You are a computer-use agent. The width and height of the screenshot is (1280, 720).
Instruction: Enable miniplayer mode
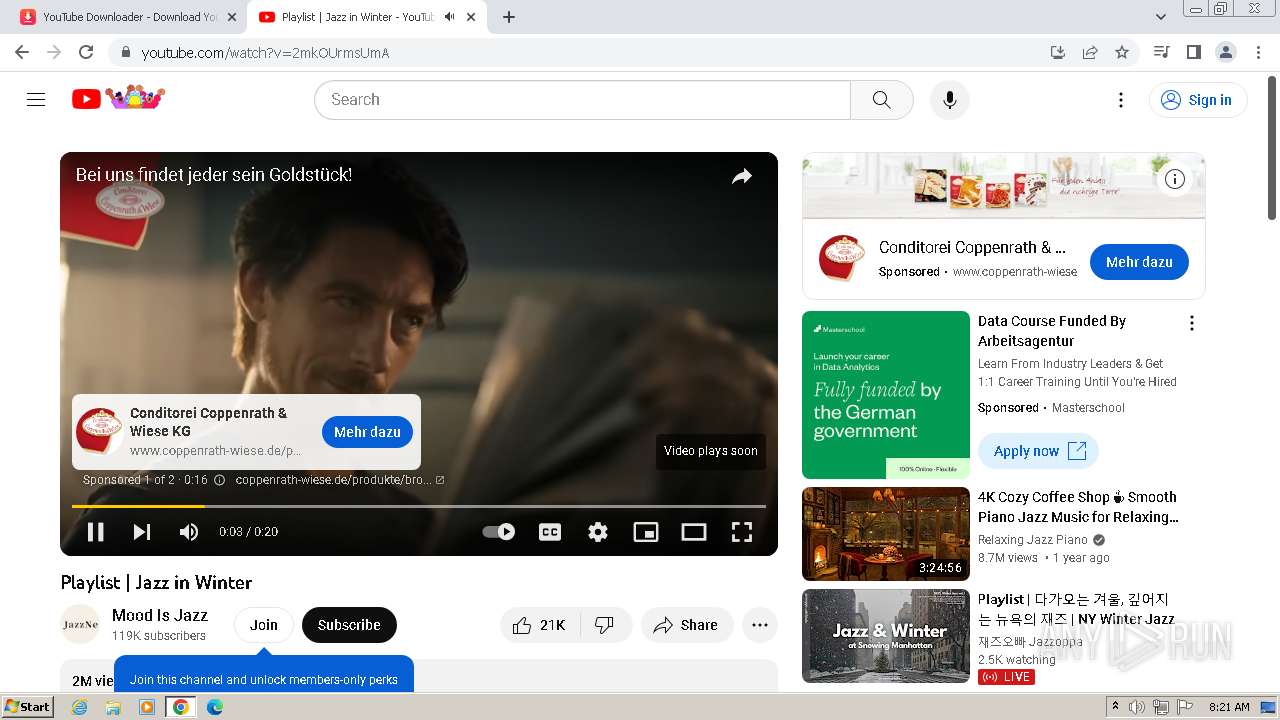(x=646, y=531)
